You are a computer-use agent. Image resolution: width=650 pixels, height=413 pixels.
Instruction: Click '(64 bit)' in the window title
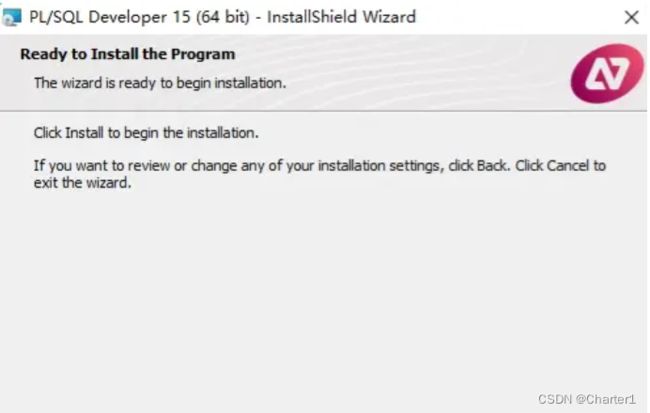(223, 17)
